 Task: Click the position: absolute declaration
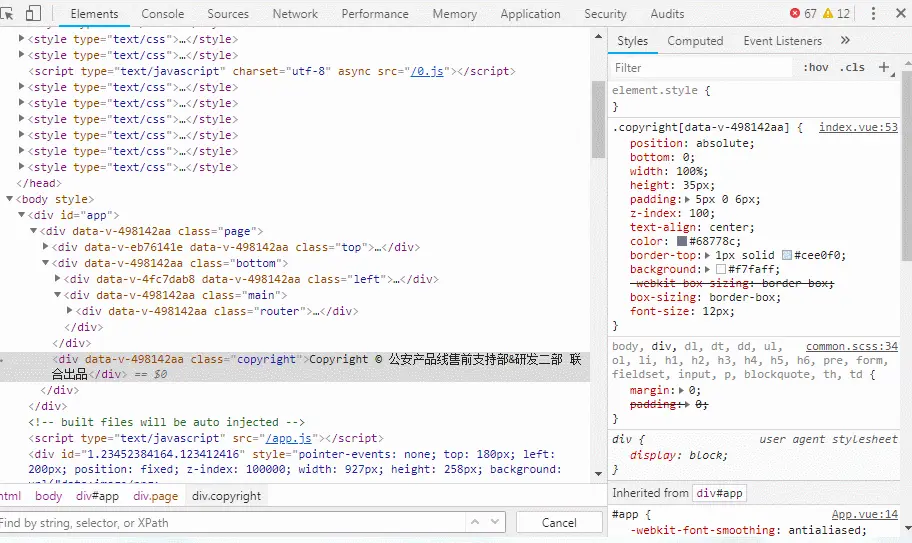coord(692,143)
